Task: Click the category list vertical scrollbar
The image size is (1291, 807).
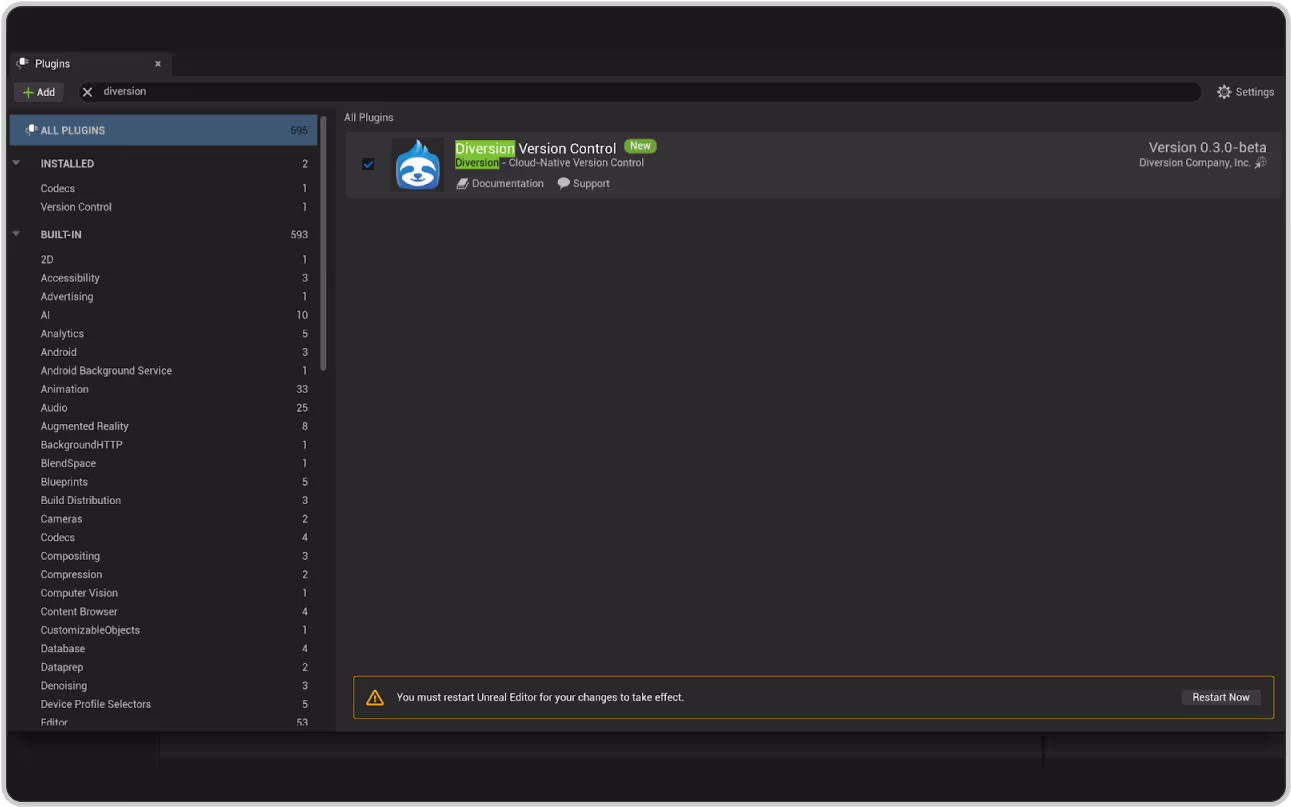Action: (x=323, y=243)
